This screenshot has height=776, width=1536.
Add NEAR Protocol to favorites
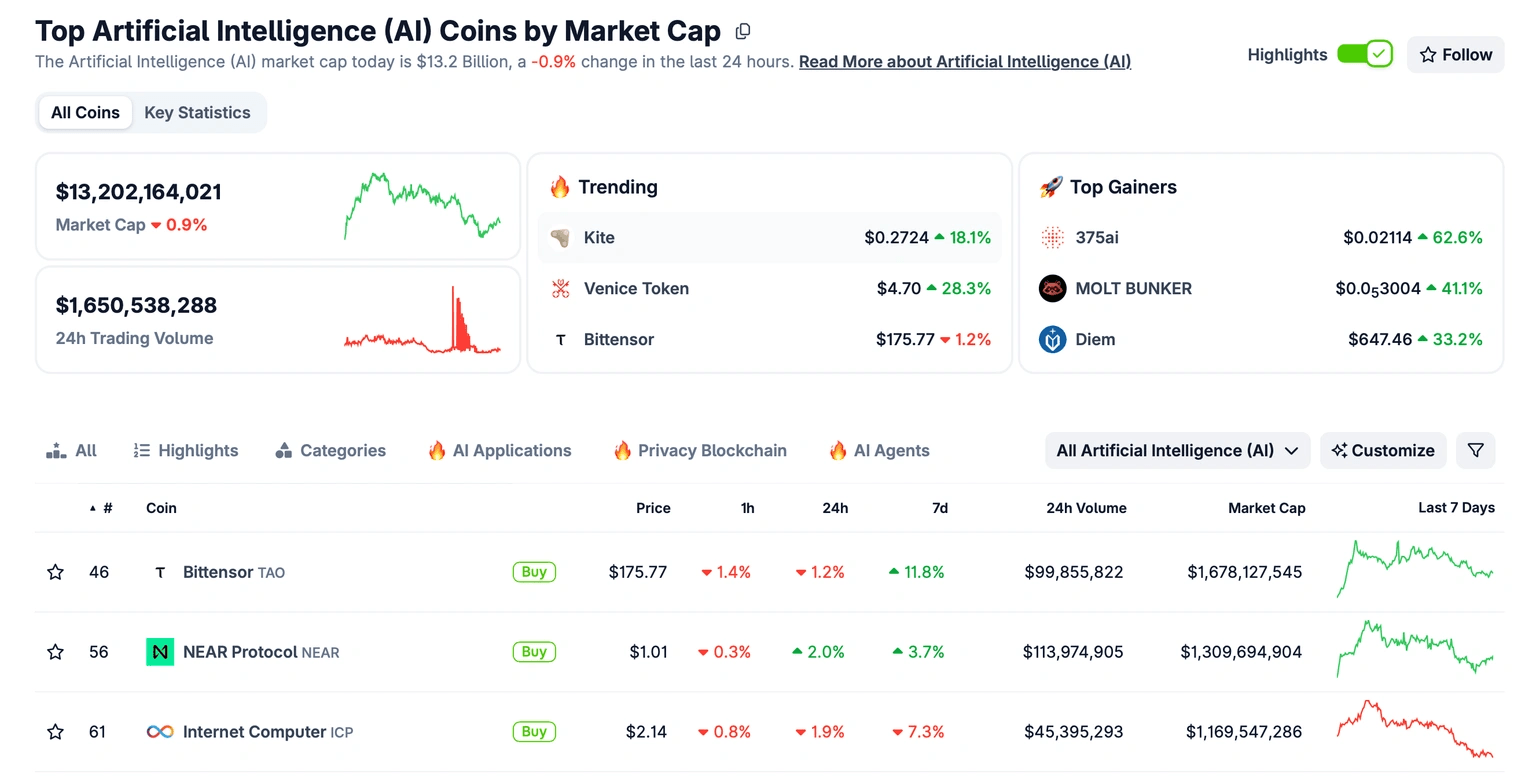(56, 652)
